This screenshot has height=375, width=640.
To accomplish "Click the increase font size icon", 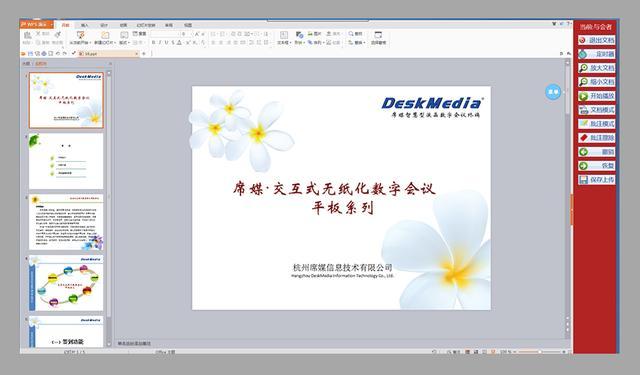I will coord(196,34).
